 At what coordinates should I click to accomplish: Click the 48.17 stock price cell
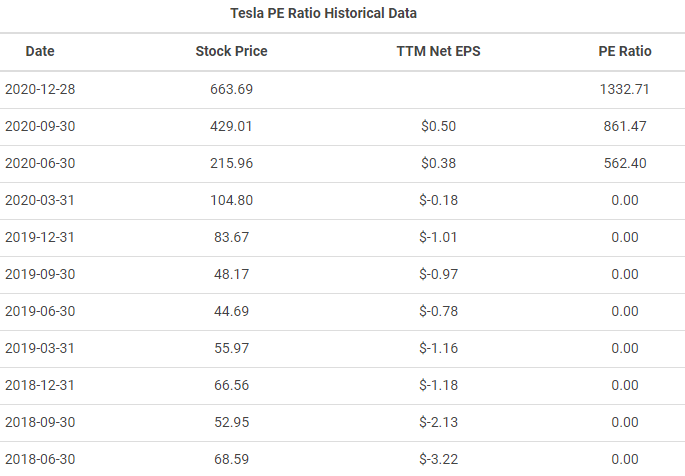(231, 274)
